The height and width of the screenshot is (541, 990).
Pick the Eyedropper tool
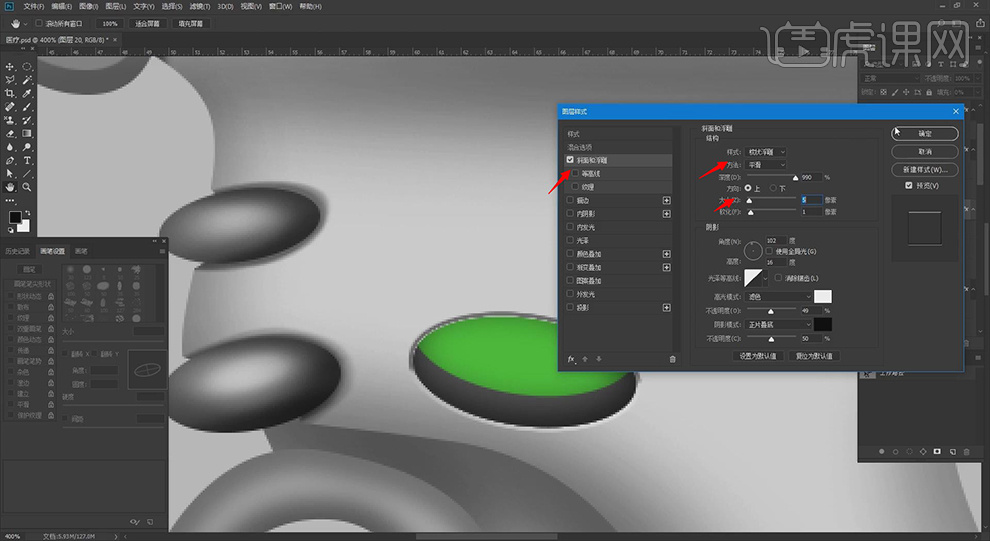tap(27, 93)
